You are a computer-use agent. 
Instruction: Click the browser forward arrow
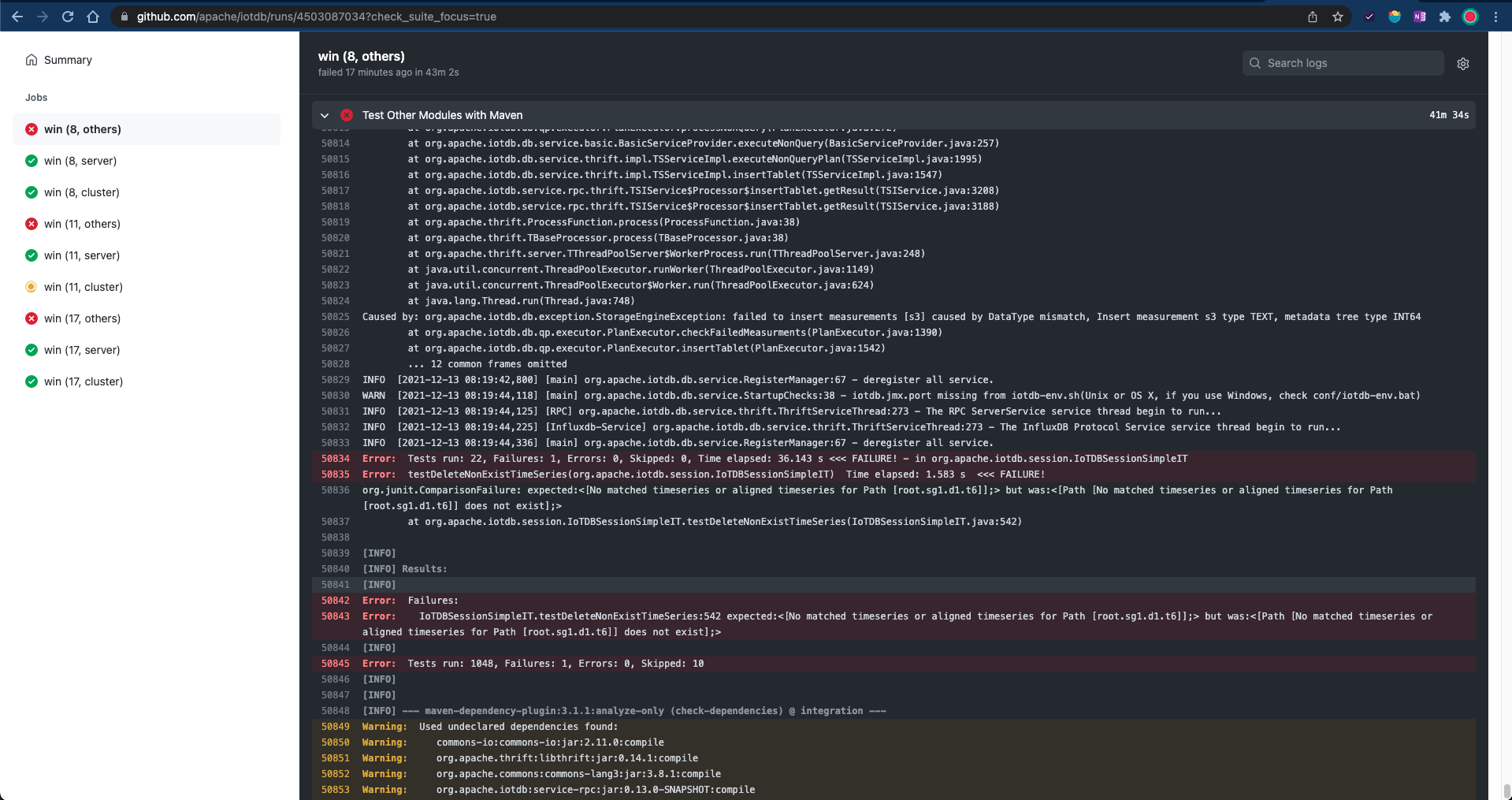pos(43,17)
